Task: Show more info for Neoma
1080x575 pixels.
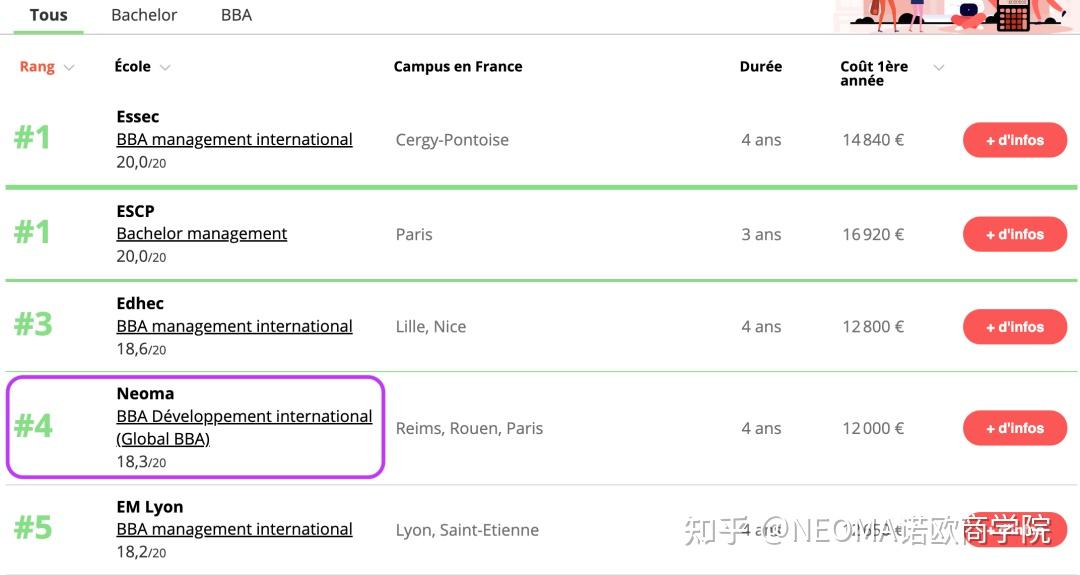Action: click(1015, 428)
